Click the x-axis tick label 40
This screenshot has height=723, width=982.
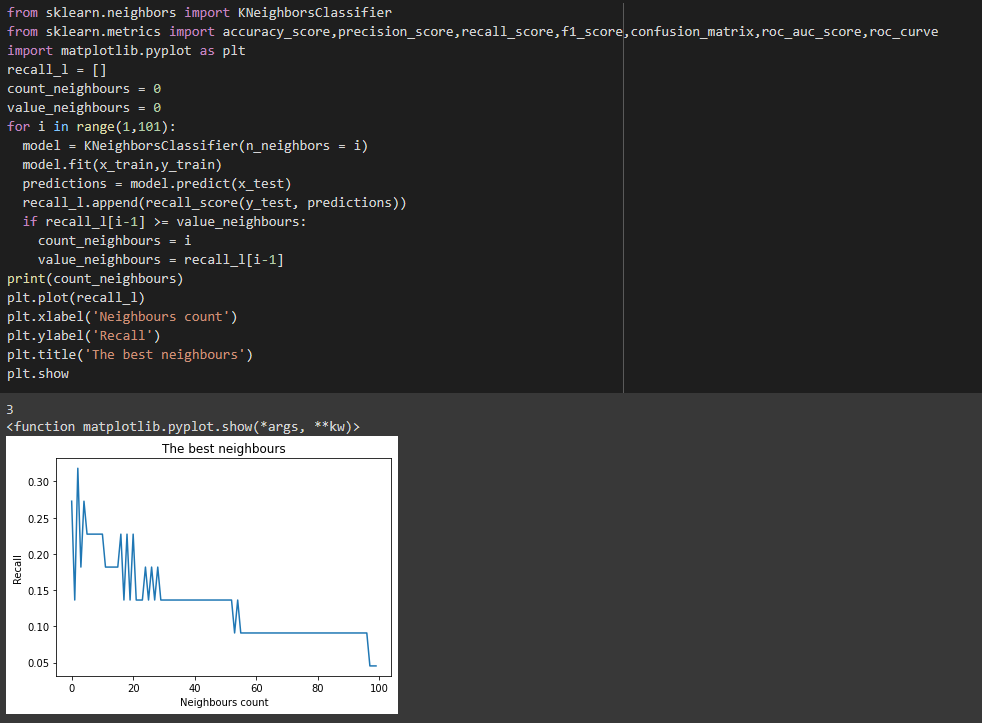pos(195,688)
